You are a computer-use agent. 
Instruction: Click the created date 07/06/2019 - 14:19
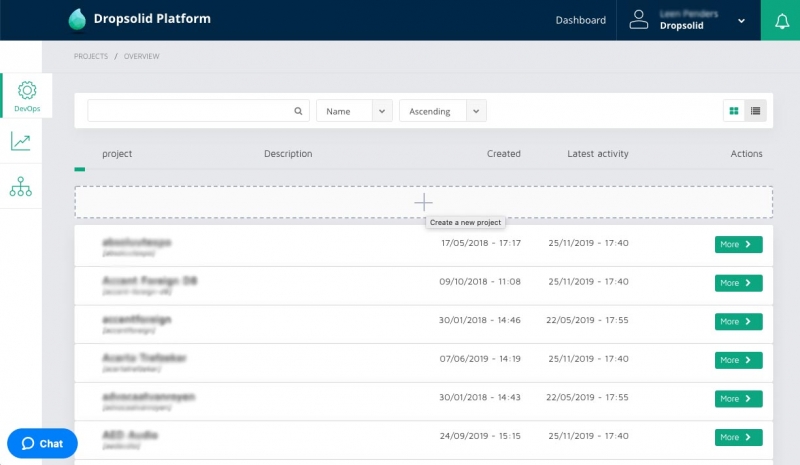coord(480,359)
